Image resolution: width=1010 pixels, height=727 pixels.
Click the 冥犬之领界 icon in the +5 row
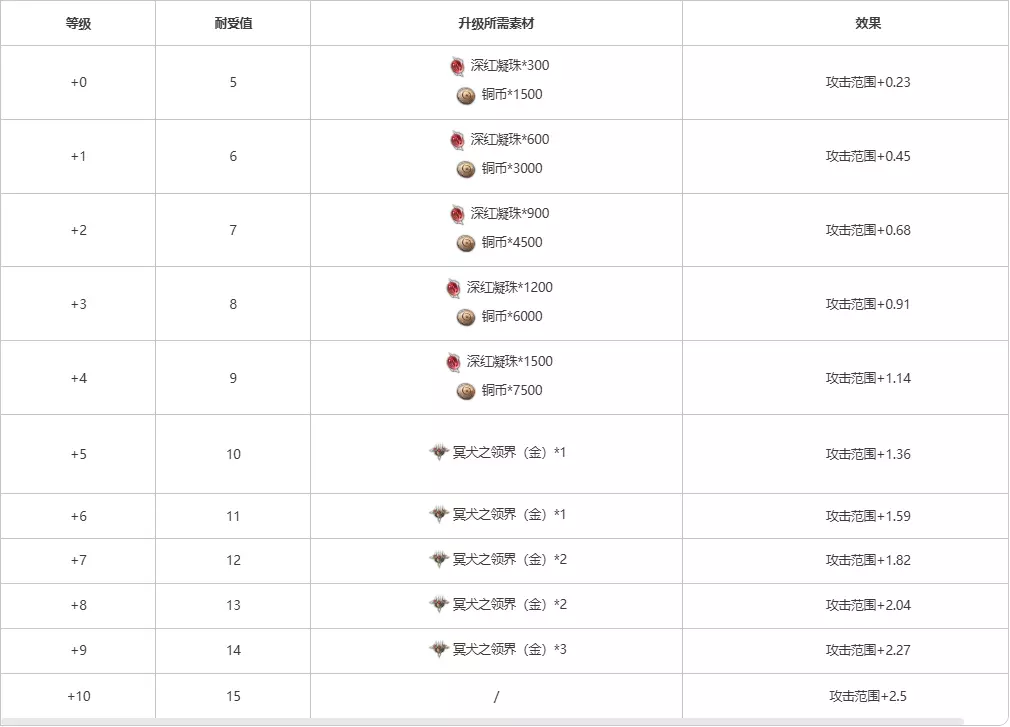439,453
